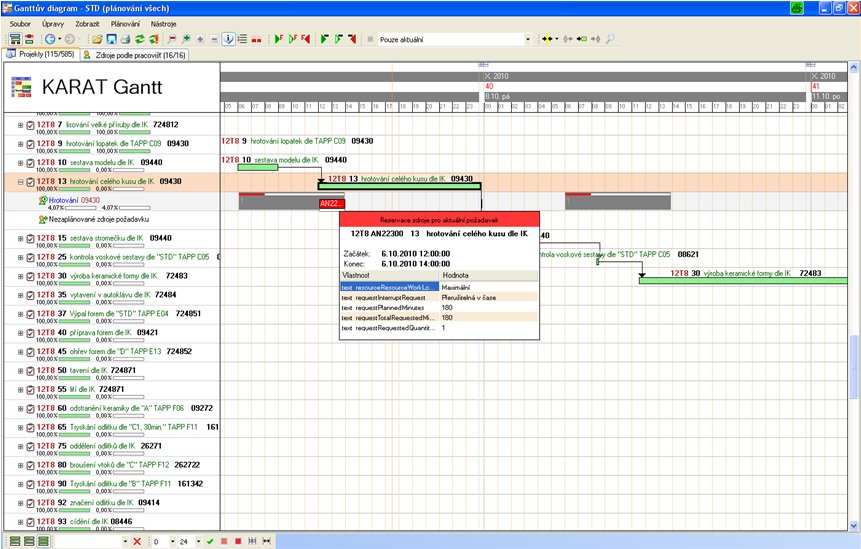Click the green refresh arrows icon
Viewport: 861px width, 549px height.
click(x=140, y=39)
